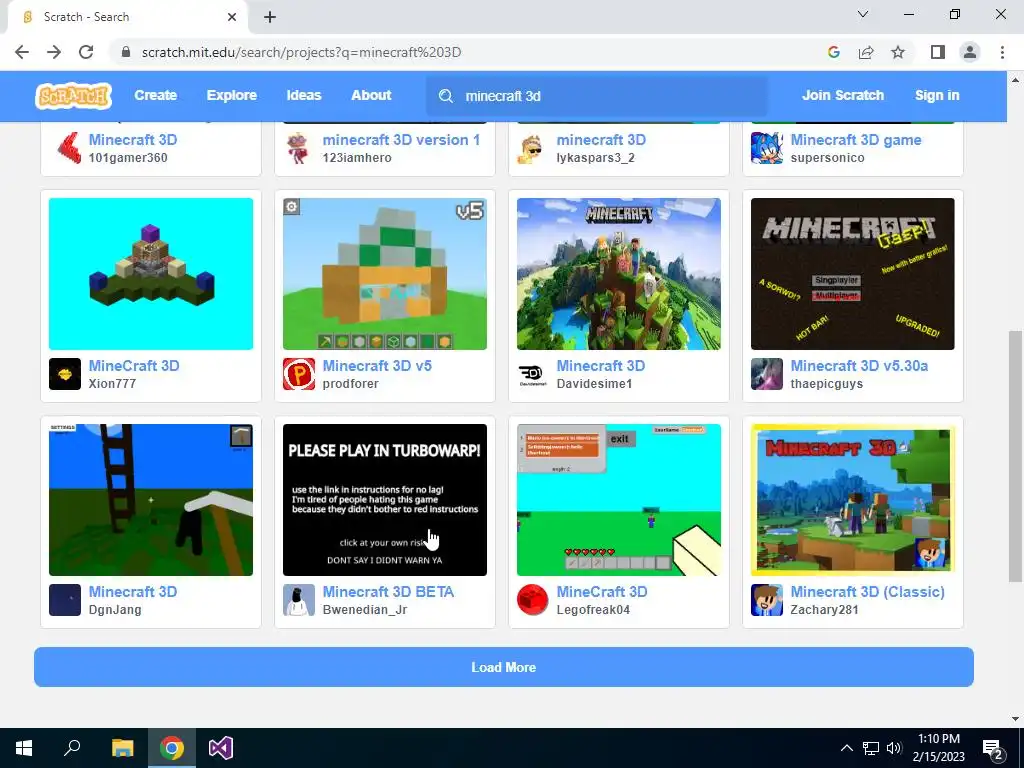
Task: Show hidden system tray icons
Action: coord(846,748)
